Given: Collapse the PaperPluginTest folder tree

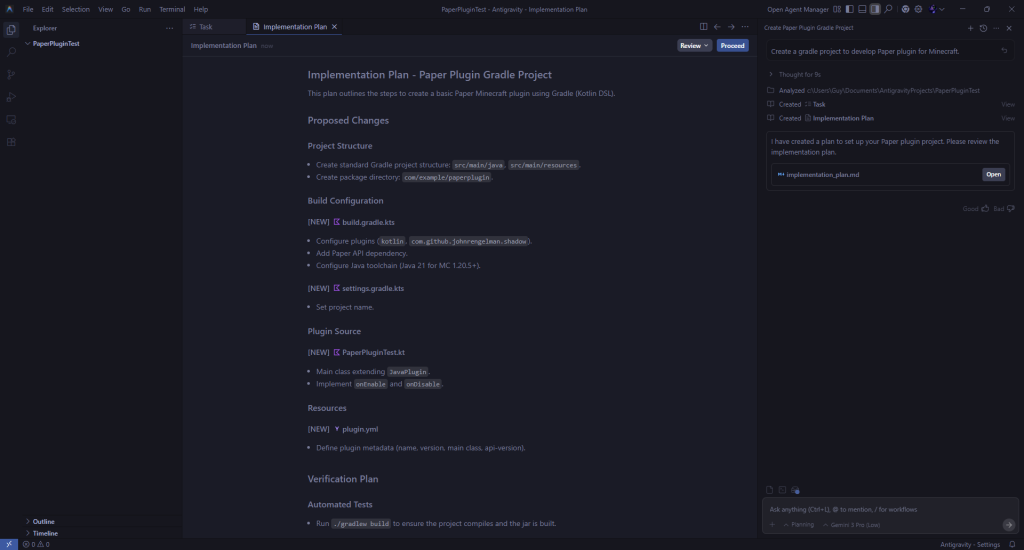Looking at the screenshot, I should click(28, 44).
